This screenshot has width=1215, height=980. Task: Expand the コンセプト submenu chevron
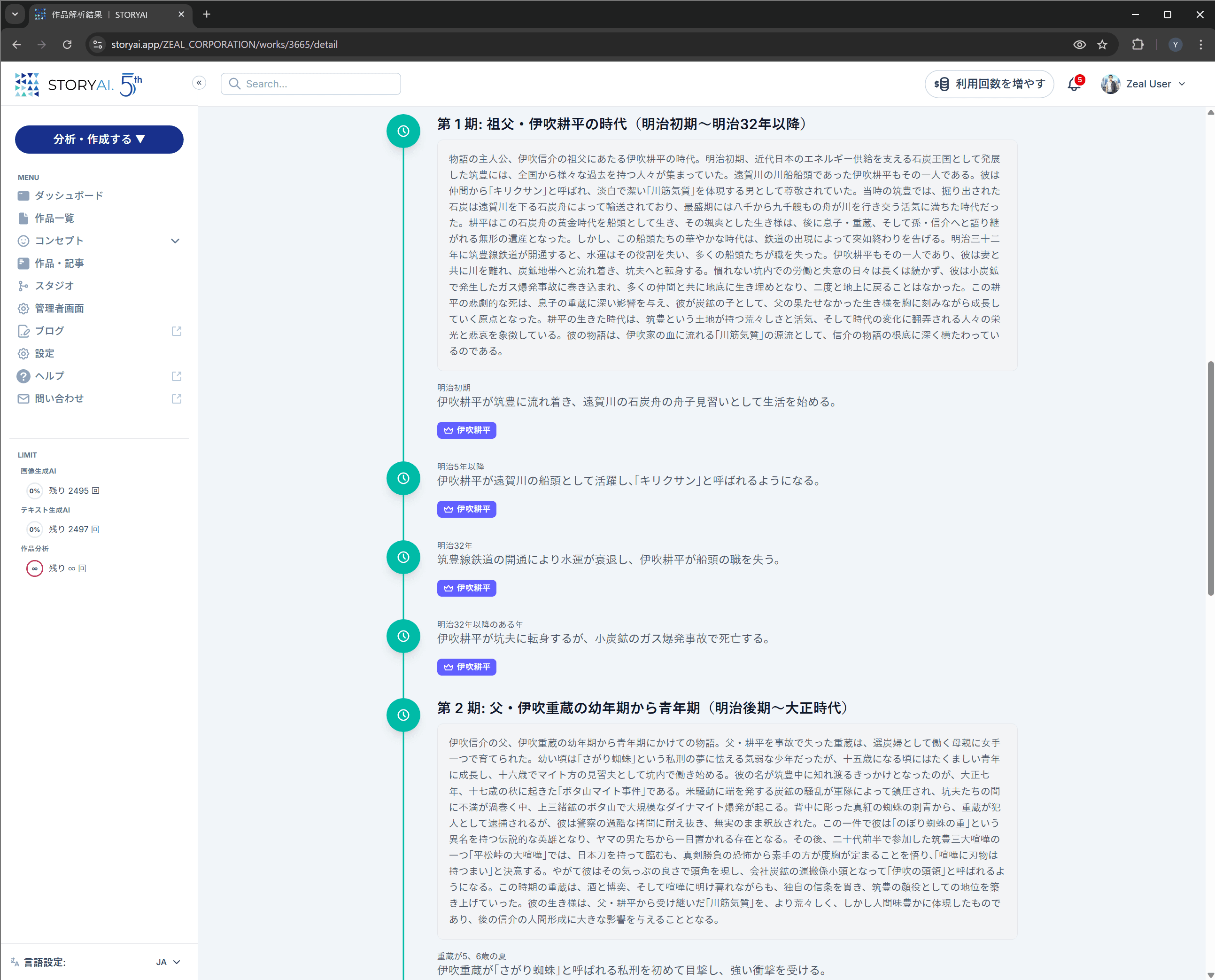click(175, 241)
